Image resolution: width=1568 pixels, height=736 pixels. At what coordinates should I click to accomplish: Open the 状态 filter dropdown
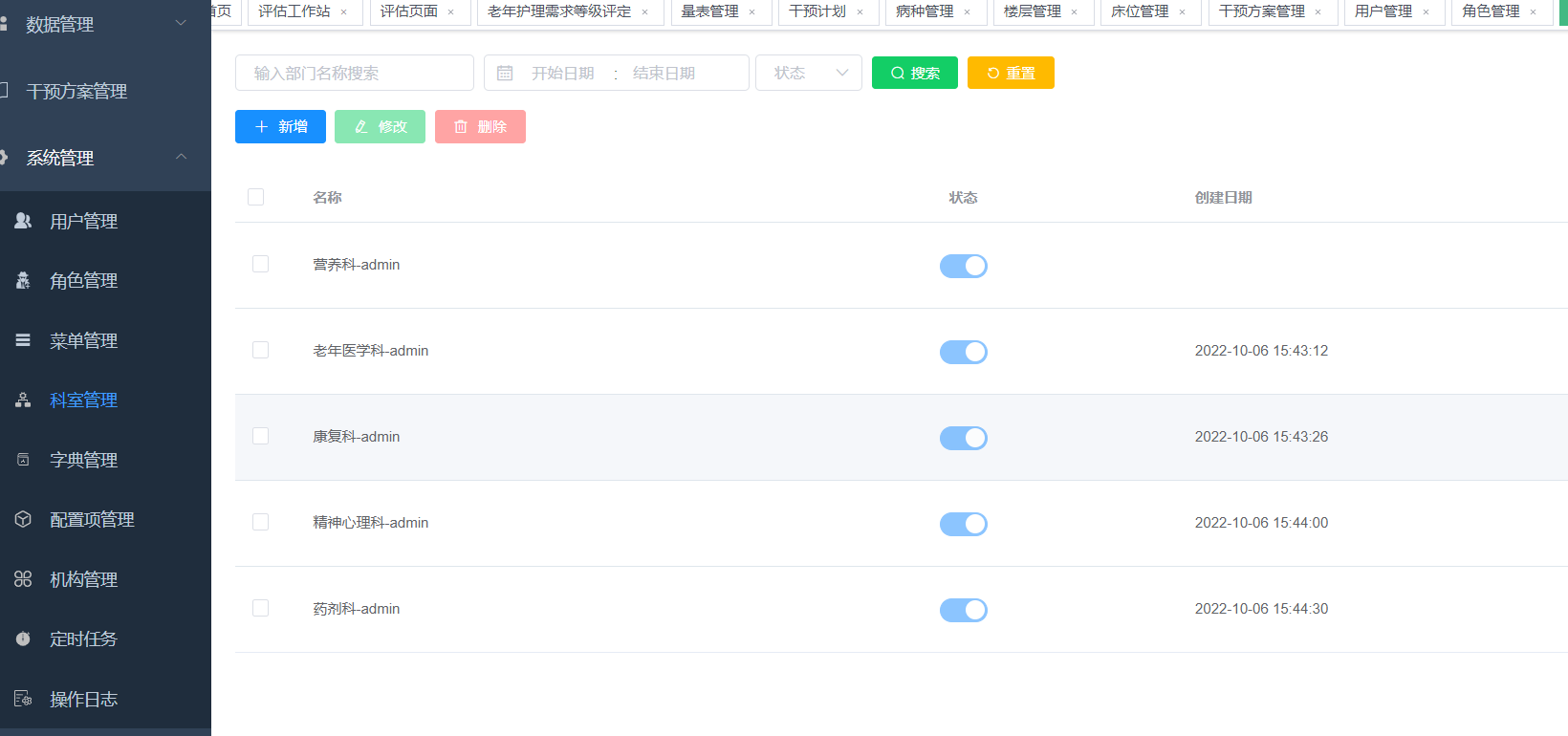[x=809, y=73]
